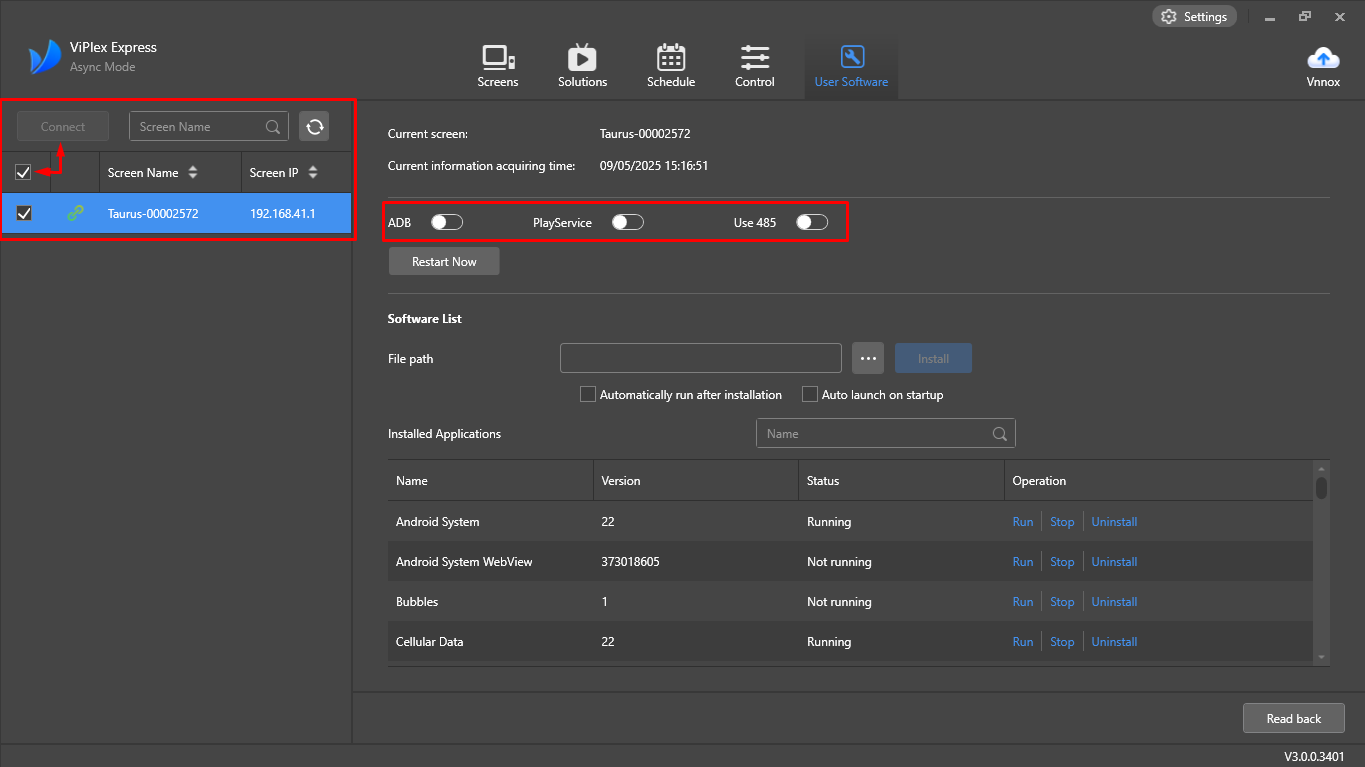This screenshot has height=767, width=1365.
Task: Select the Taurus-00002572 screen row
Action: pyautogui.click(x=176, y=213)
